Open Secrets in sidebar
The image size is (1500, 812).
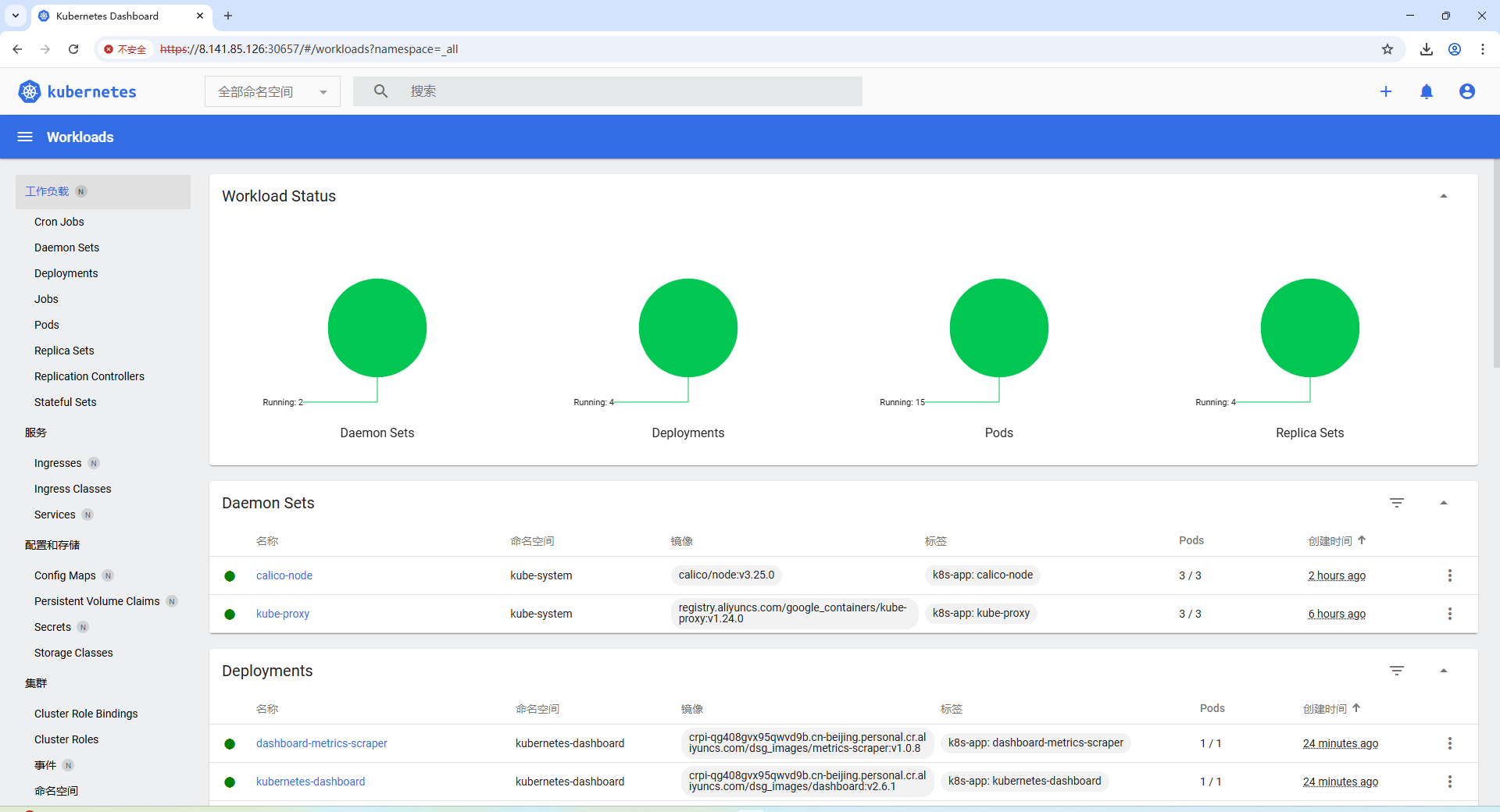pyautogui.click(x=52, y=627)
